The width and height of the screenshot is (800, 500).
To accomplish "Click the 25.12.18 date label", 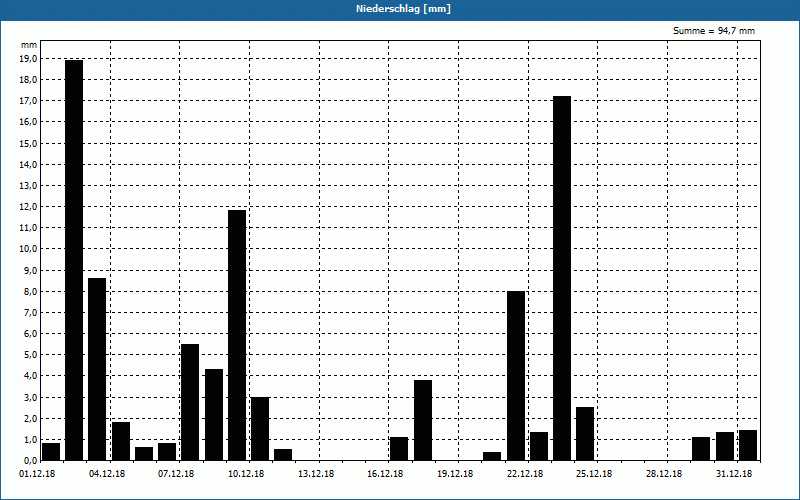I will (594, 474).
